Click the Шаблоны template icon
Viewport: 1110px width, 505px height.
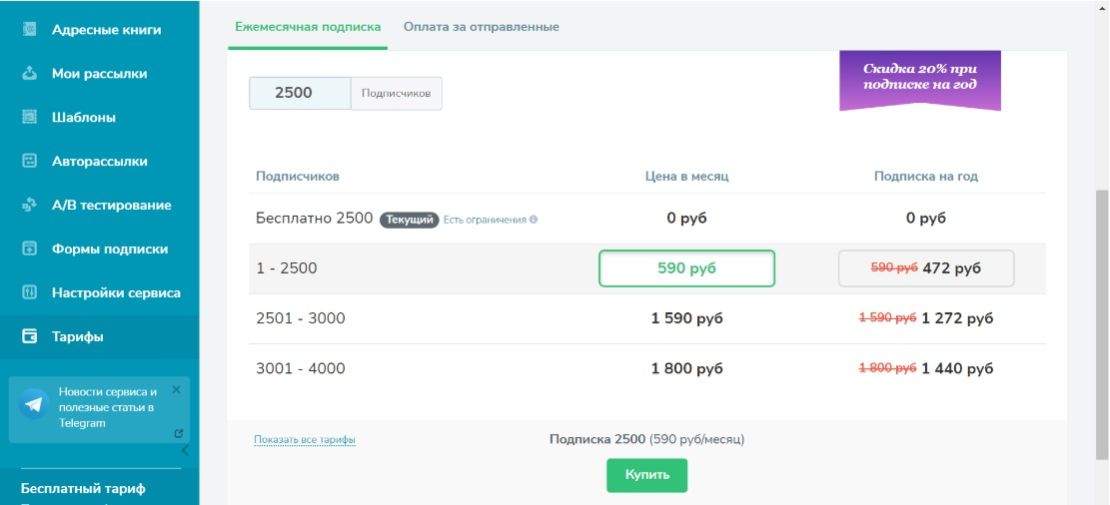point(30,117)
